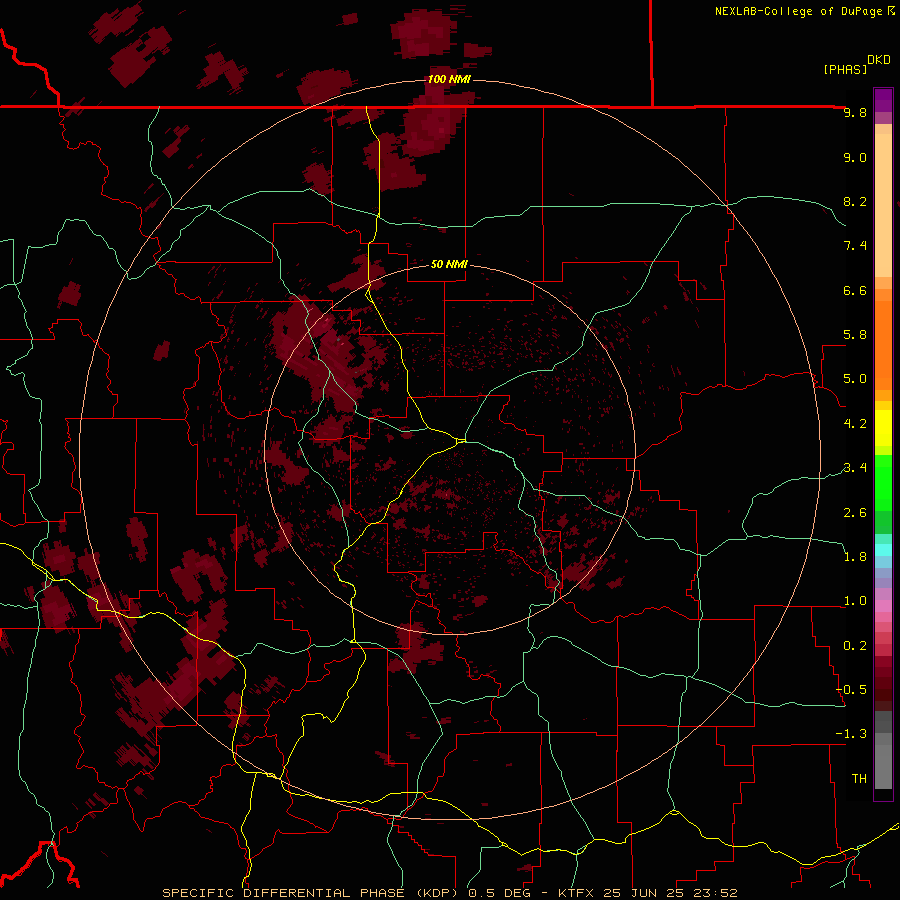Click the purple top segment of color bar
900x900 pixels.
coord(883,100)
